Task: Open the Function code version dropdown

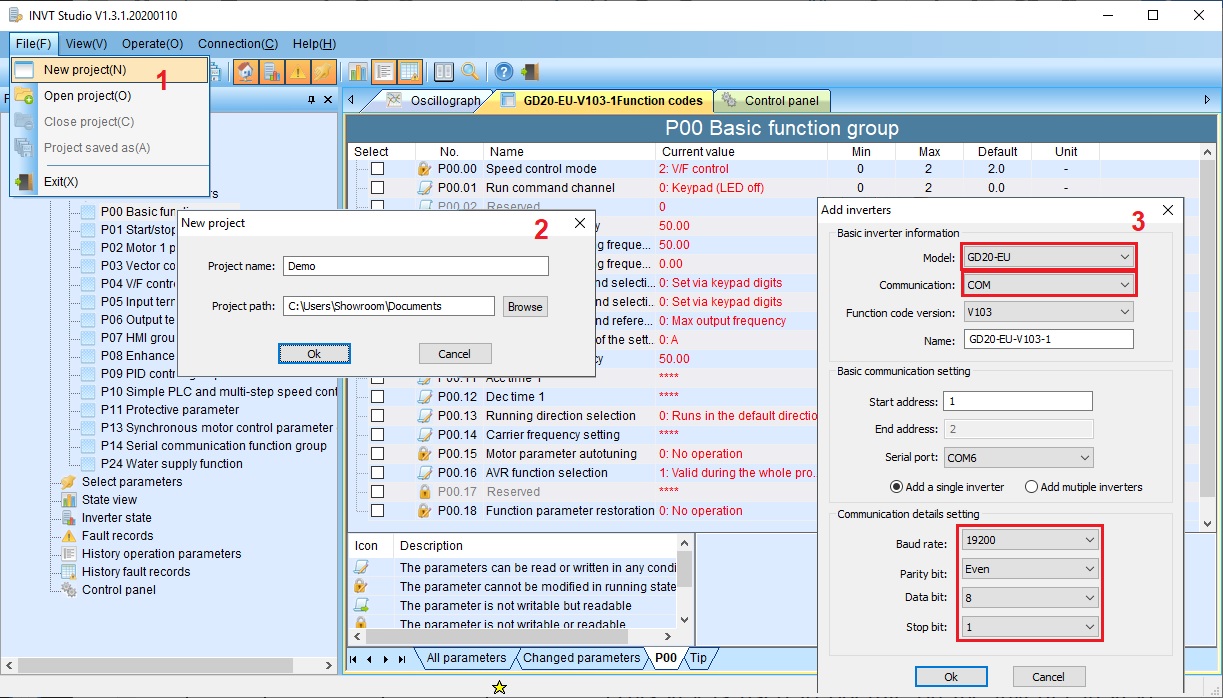Action: (1048, 312)
